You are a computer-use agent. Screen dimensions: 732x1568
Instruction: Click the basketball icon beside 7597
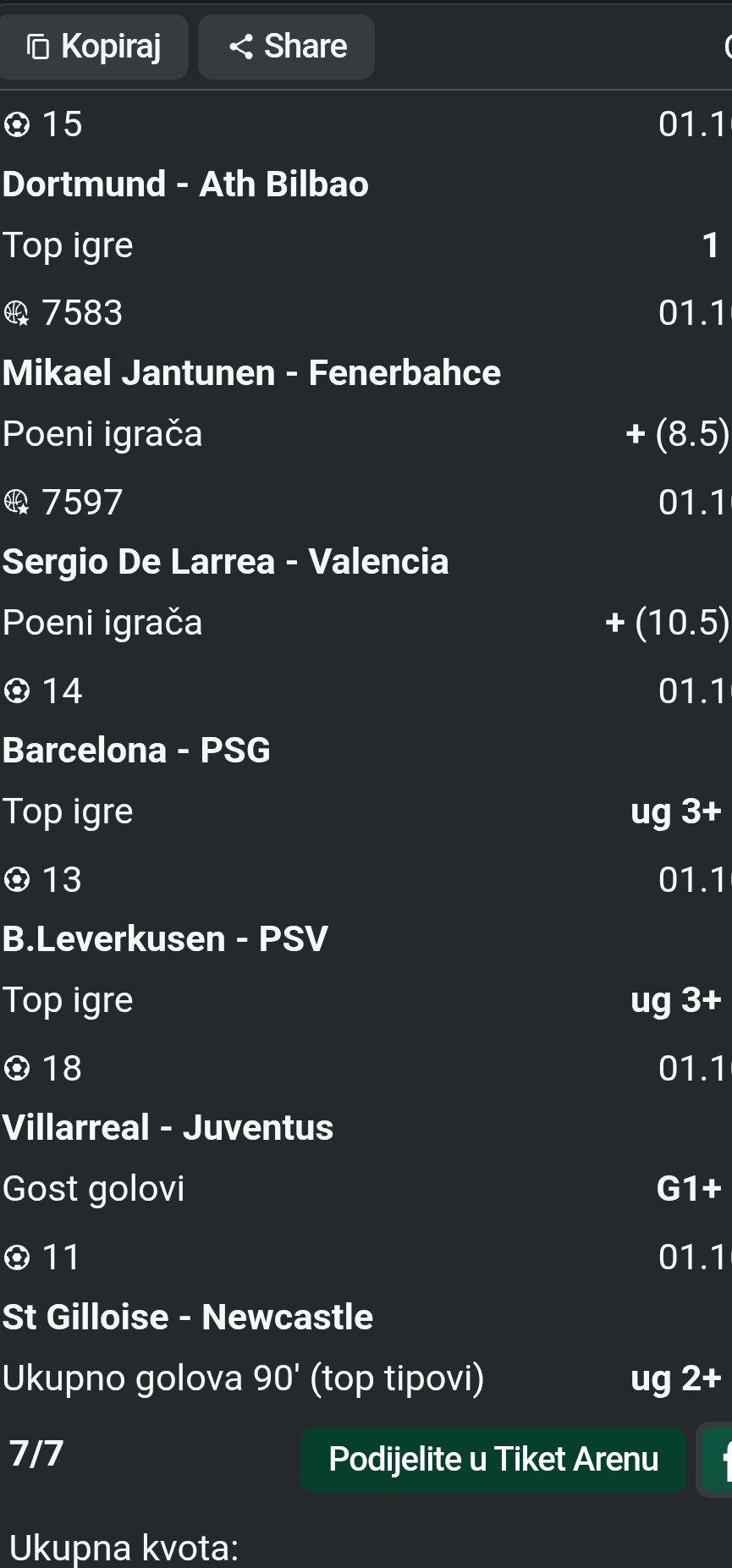(17, 503)
